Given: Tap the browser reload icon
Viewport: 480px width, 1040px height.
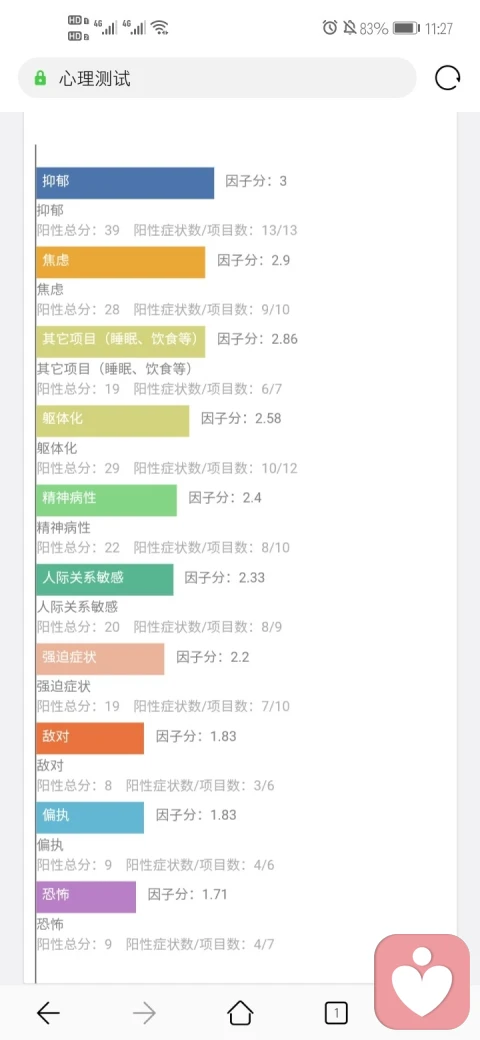Looking at the screenshot, I should [448, 78].
